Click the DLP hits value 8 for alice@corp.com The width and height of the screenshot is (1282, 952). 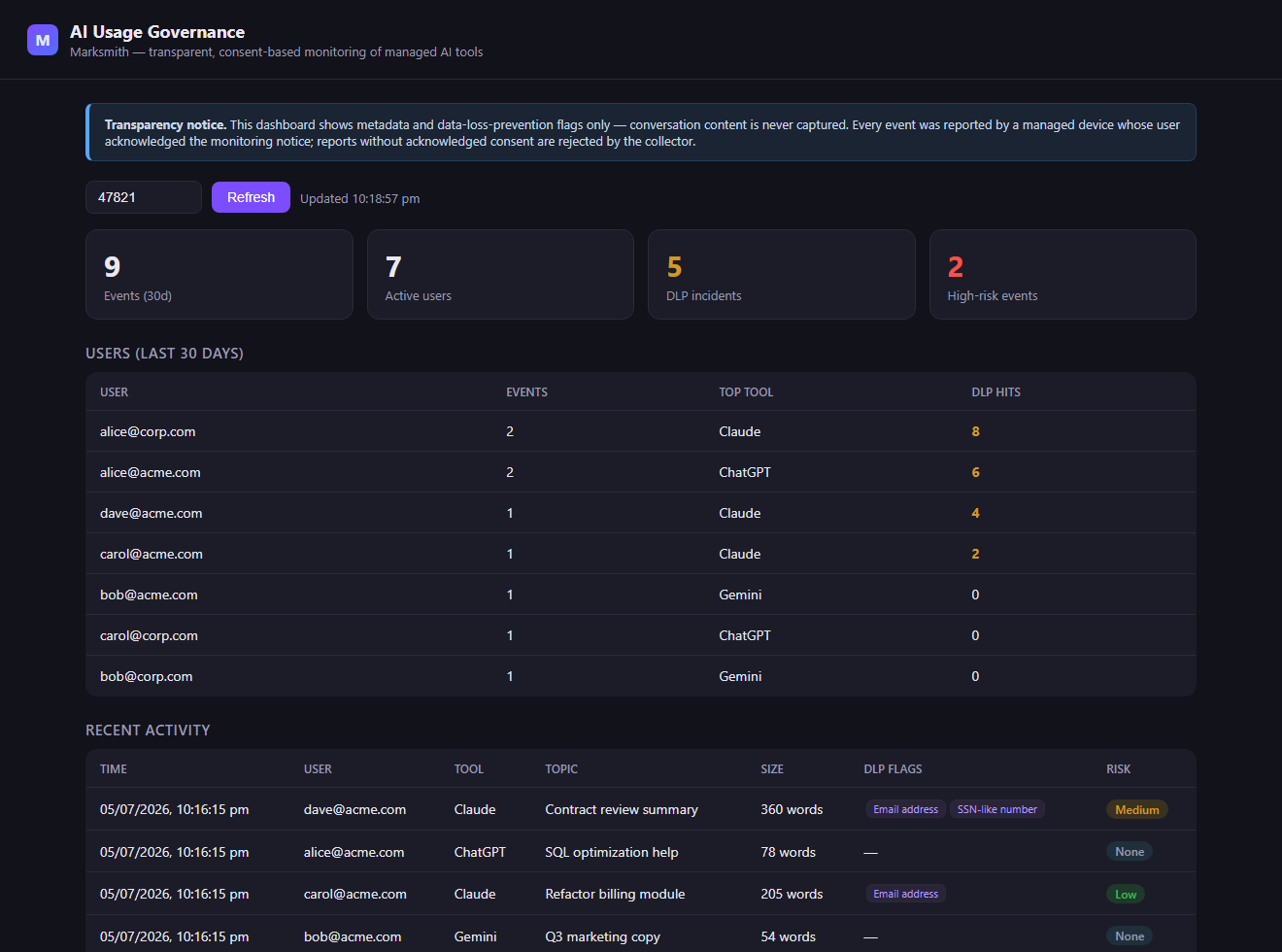coord(975,431)
